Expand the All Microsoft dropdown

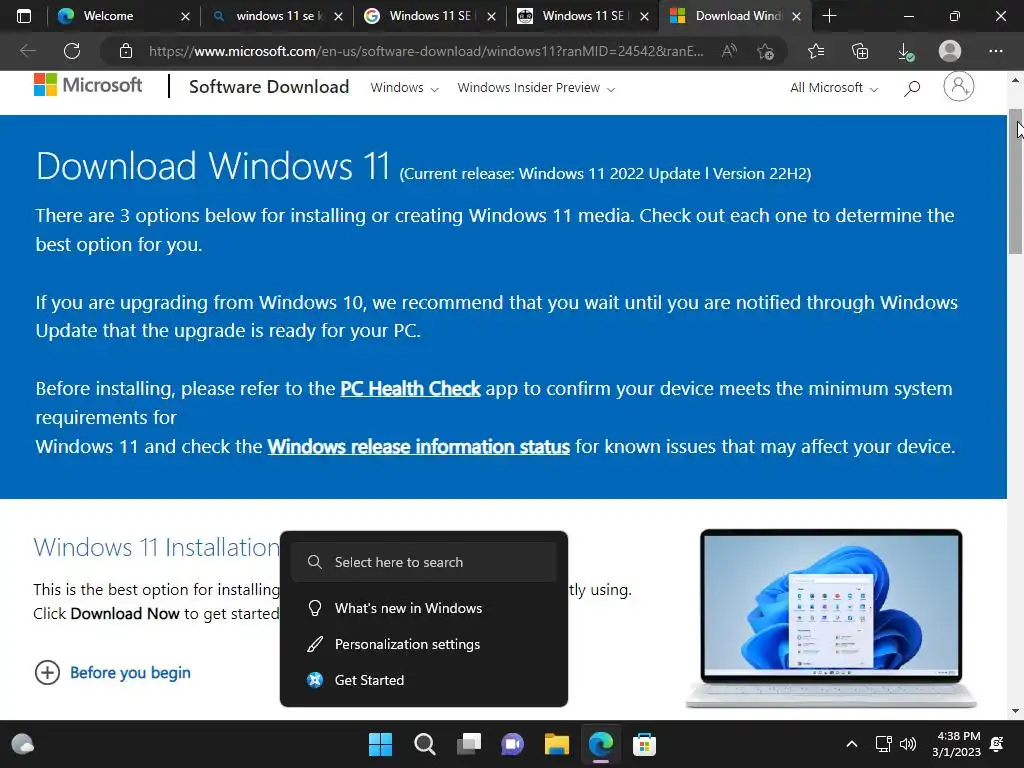click(834, 88)
